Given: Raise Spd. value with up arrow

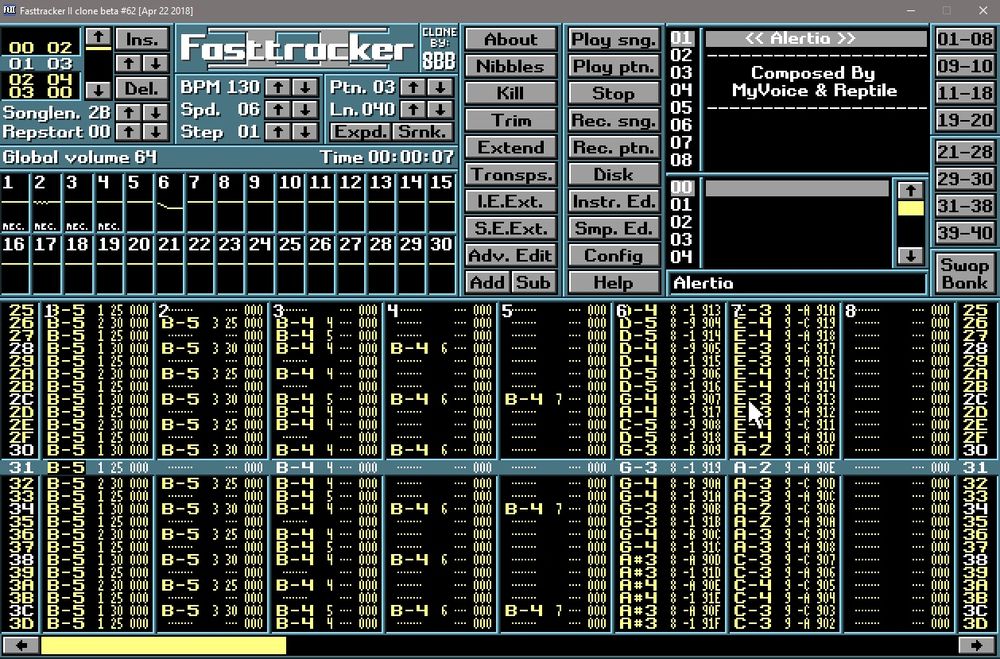Looking at the screenshot, I should (278, 110).
